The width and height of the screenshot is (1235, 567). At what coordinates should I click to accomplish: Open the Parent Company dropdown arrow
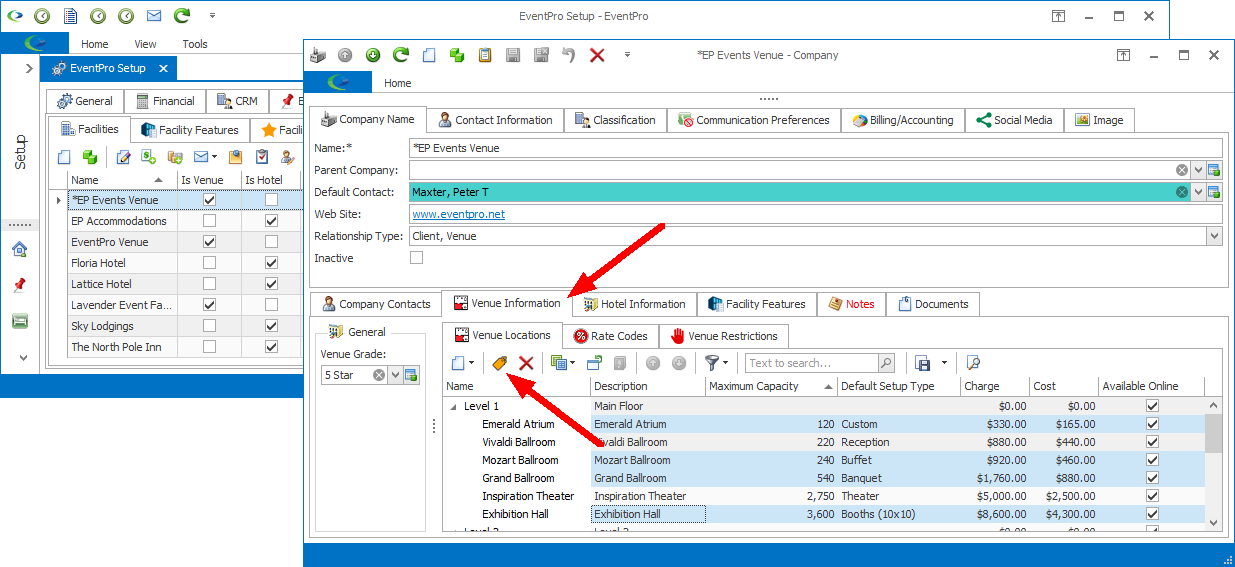coord(1198,170)
